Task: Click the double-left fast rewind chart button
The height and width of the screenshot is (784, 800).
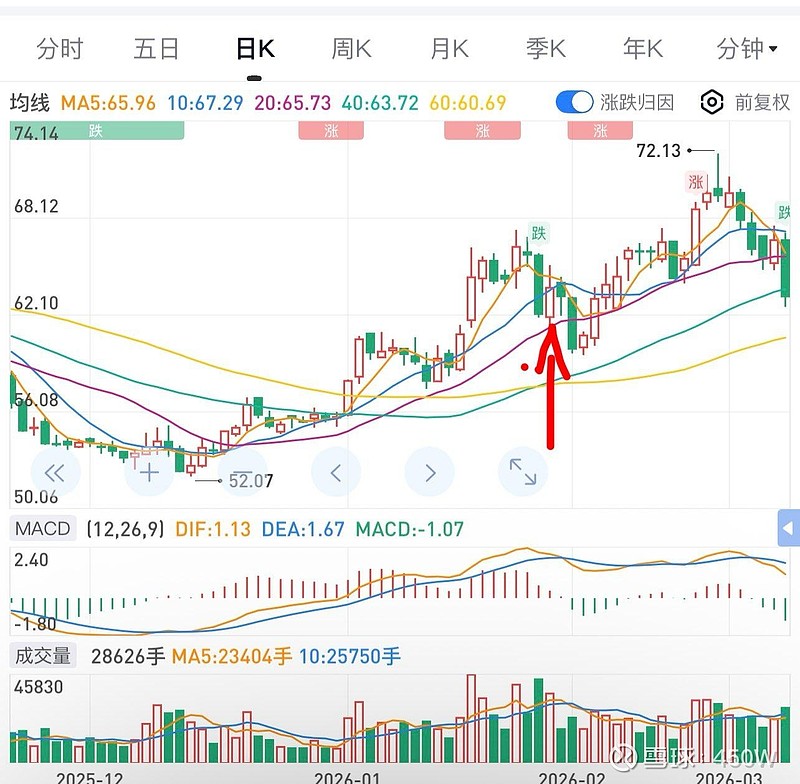Action: pos(56,472)
